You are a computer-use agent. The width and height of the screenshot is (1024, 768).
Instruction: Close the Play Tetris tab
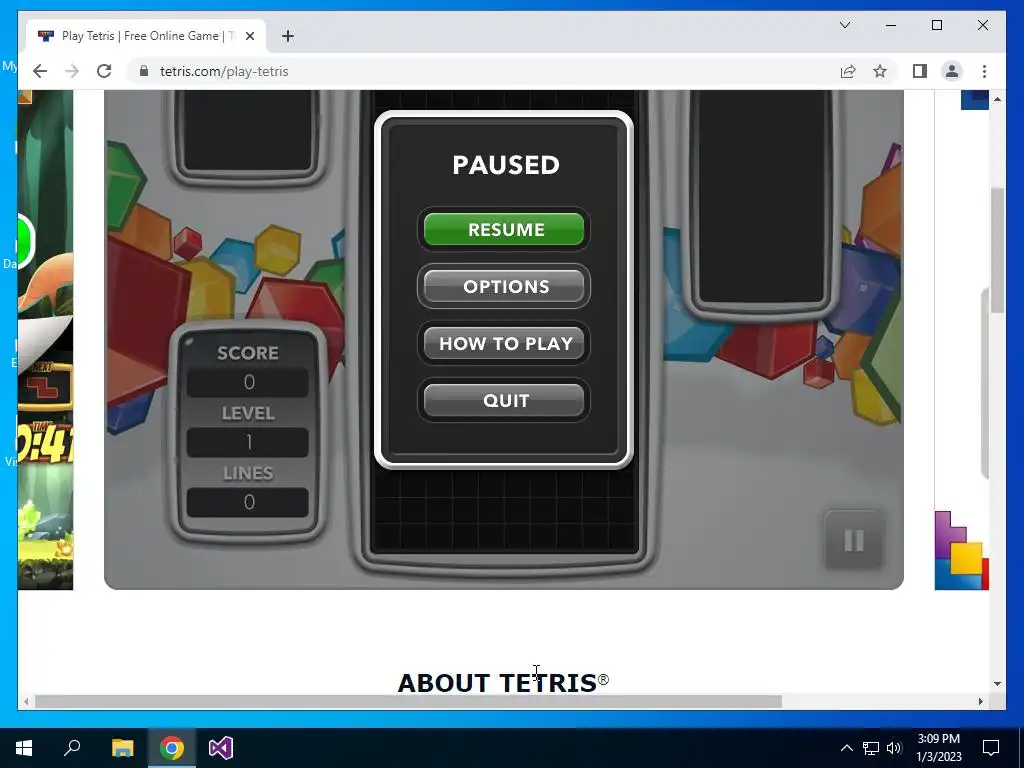249,36
